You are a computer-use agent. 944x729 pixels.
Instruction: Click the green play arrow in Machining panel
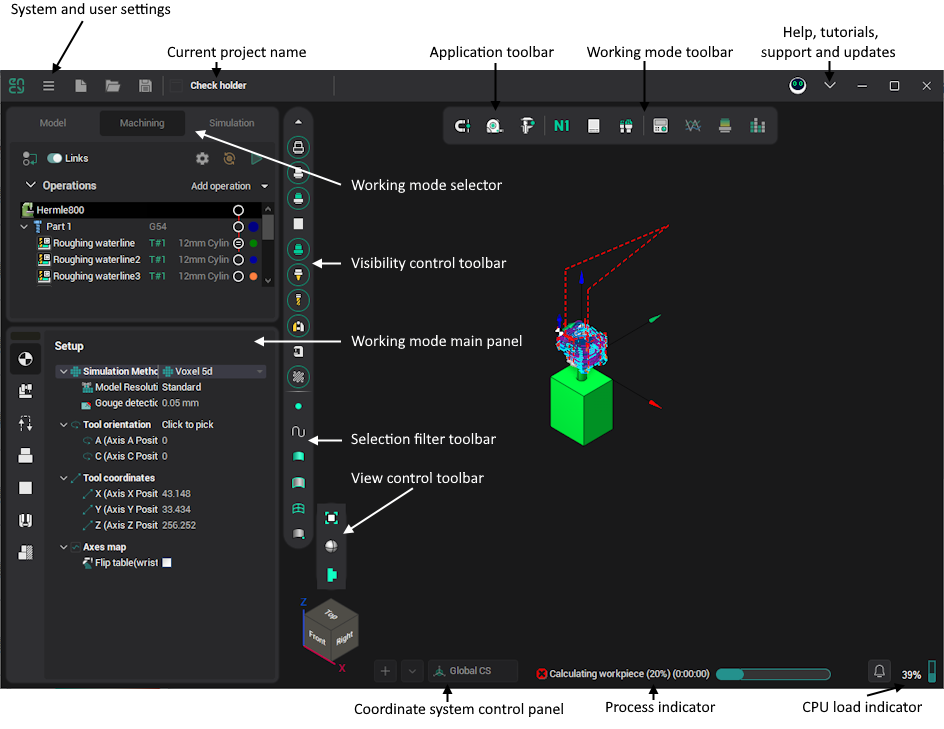coord(257,158)
